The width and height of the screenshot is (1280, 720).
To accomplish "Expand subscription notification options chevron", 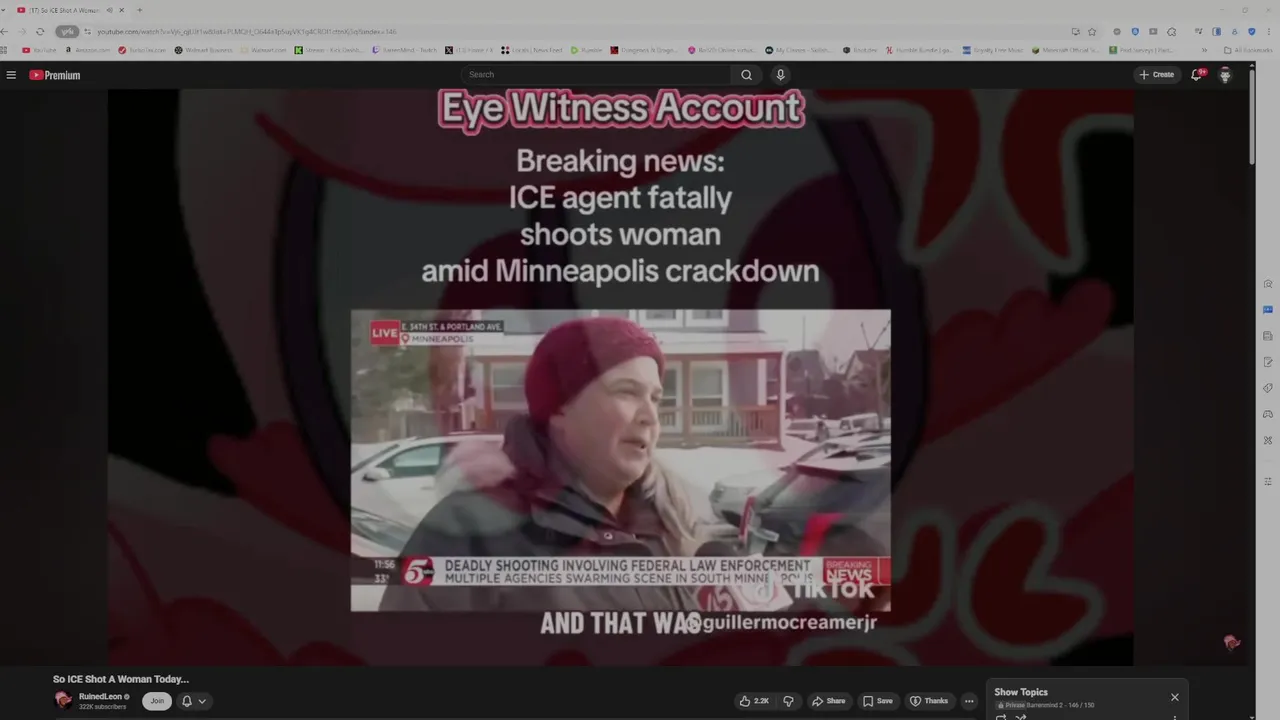I will tap(202, 701).
